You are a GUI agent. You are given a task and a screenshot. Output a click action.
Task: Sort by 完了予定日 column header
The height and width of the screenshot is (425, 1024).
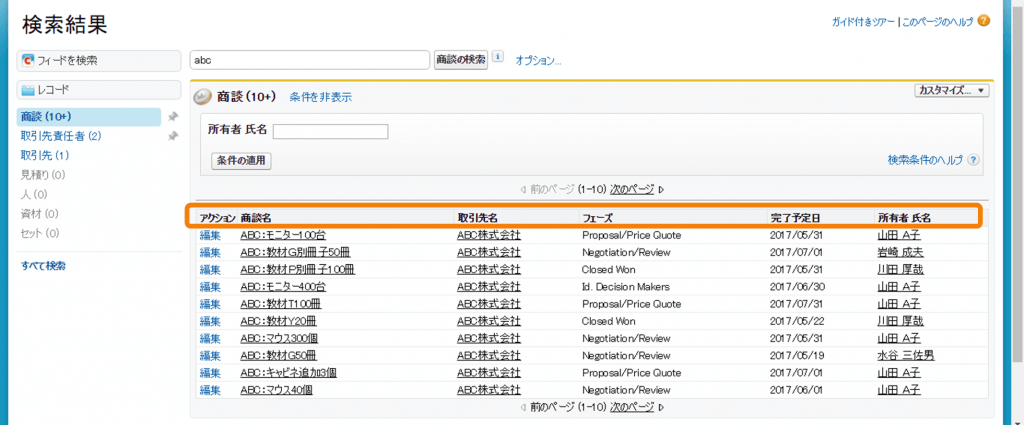pos(795,217)
